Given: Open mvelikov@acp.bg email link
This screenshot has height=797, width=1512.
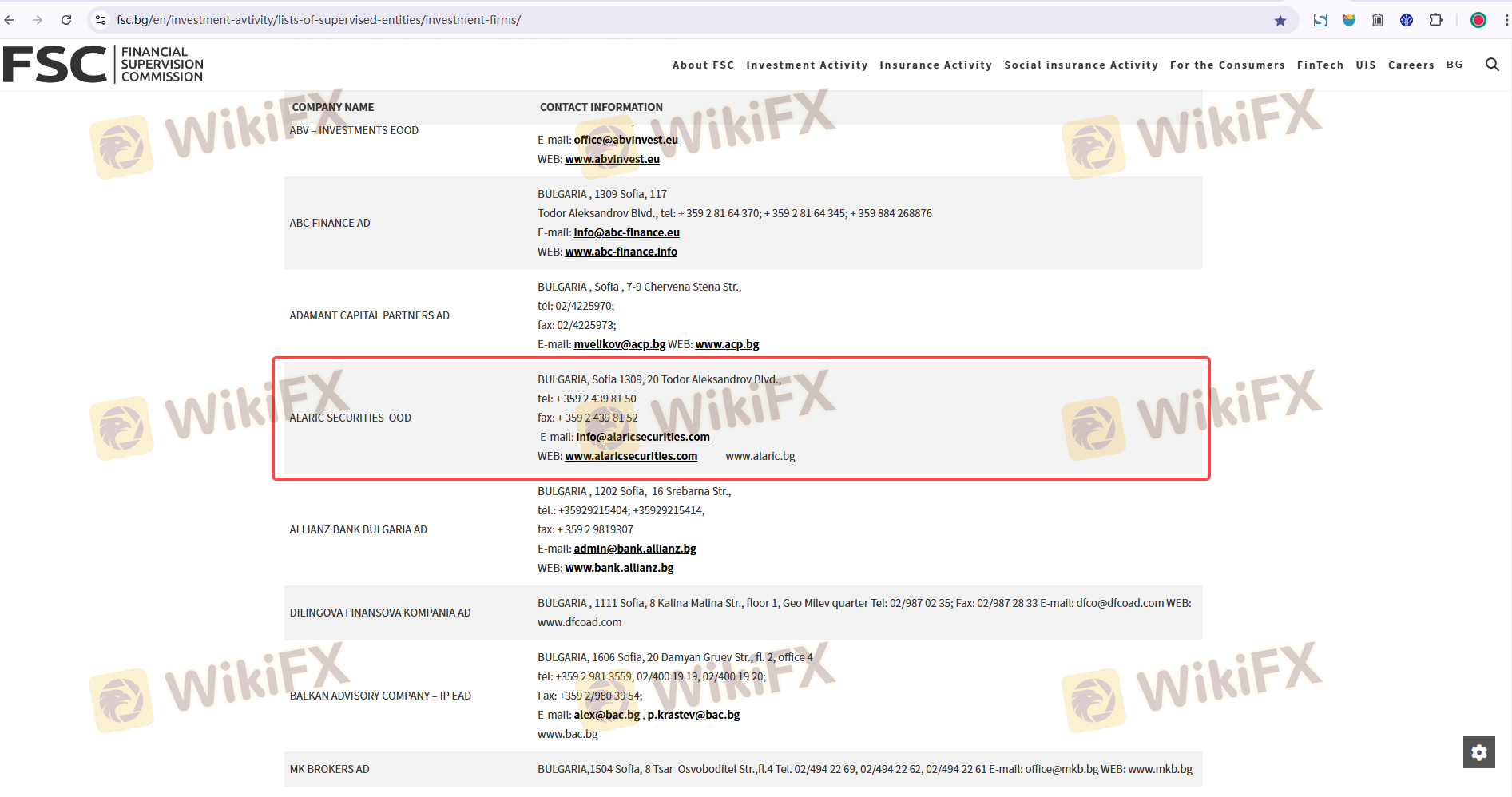Looking at the screenshot, I should click(619, 344).
